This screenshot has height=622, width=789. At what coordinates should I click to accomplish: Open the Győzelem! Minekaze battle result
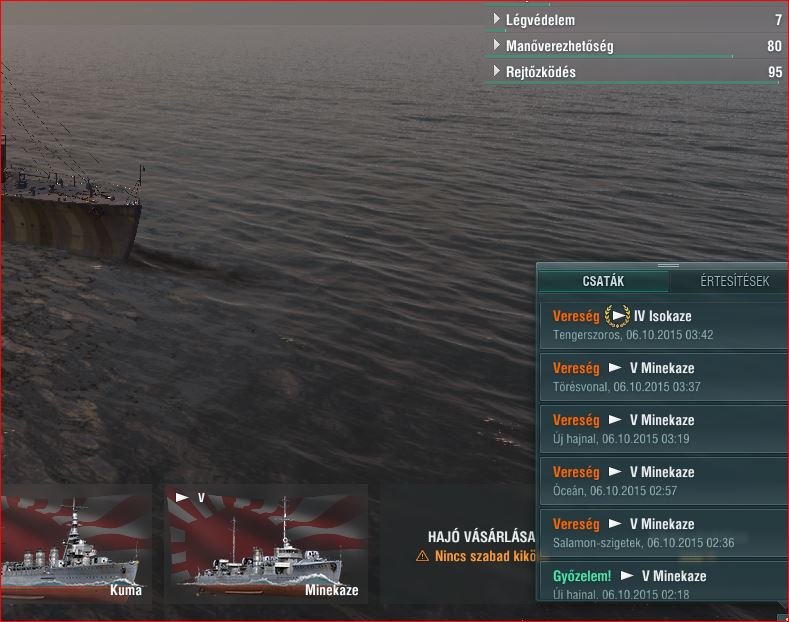(663, 581)
